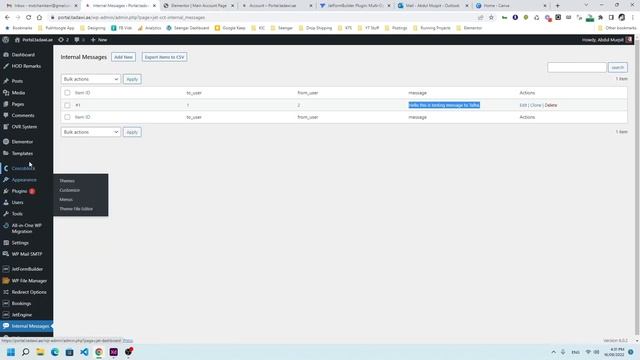Click the Settings sidebar icon
Viewport: 640px width, 360px height.
pos(6,243)
